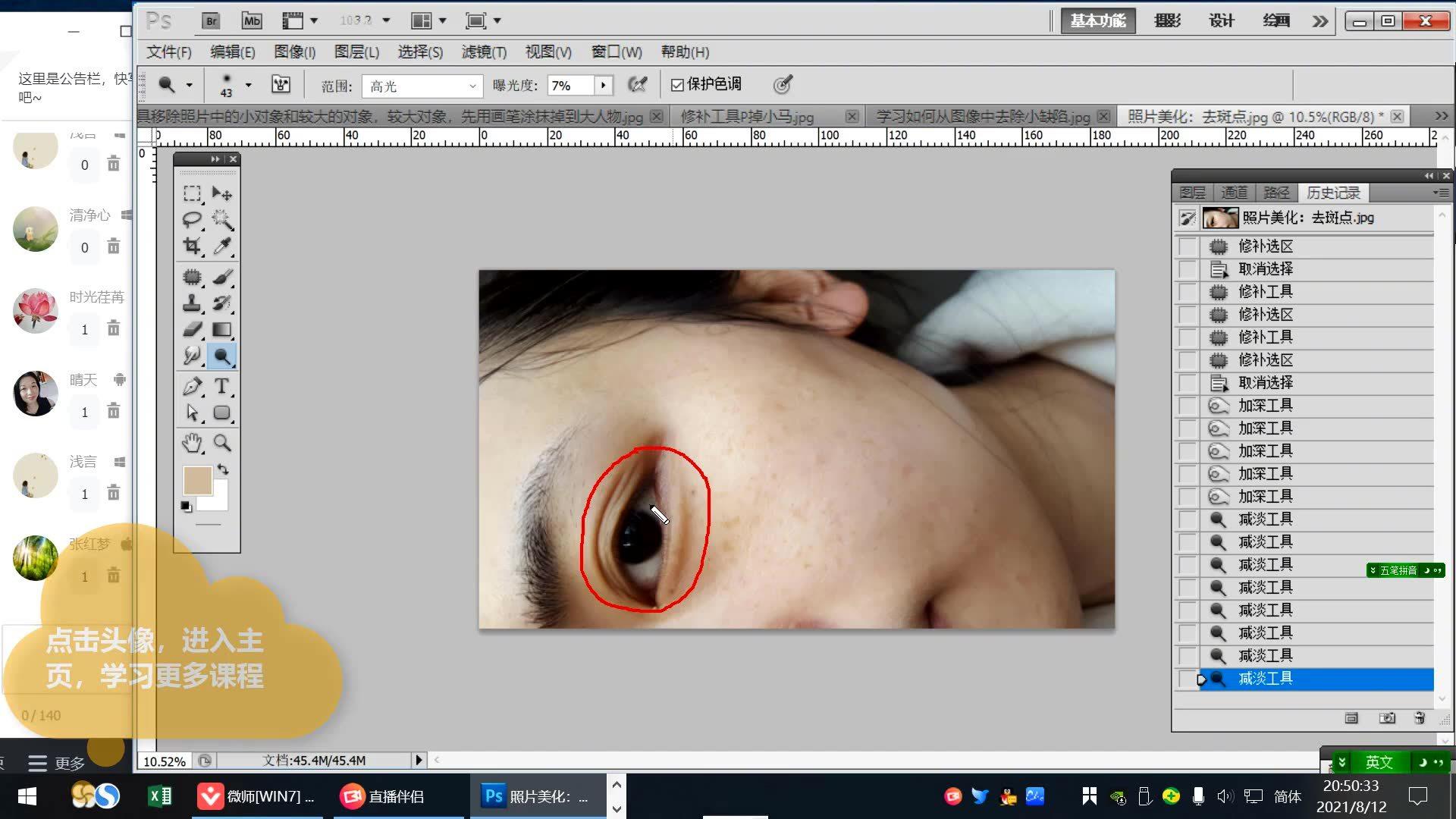Create new snapshot in History panel

pos(1387,718)
